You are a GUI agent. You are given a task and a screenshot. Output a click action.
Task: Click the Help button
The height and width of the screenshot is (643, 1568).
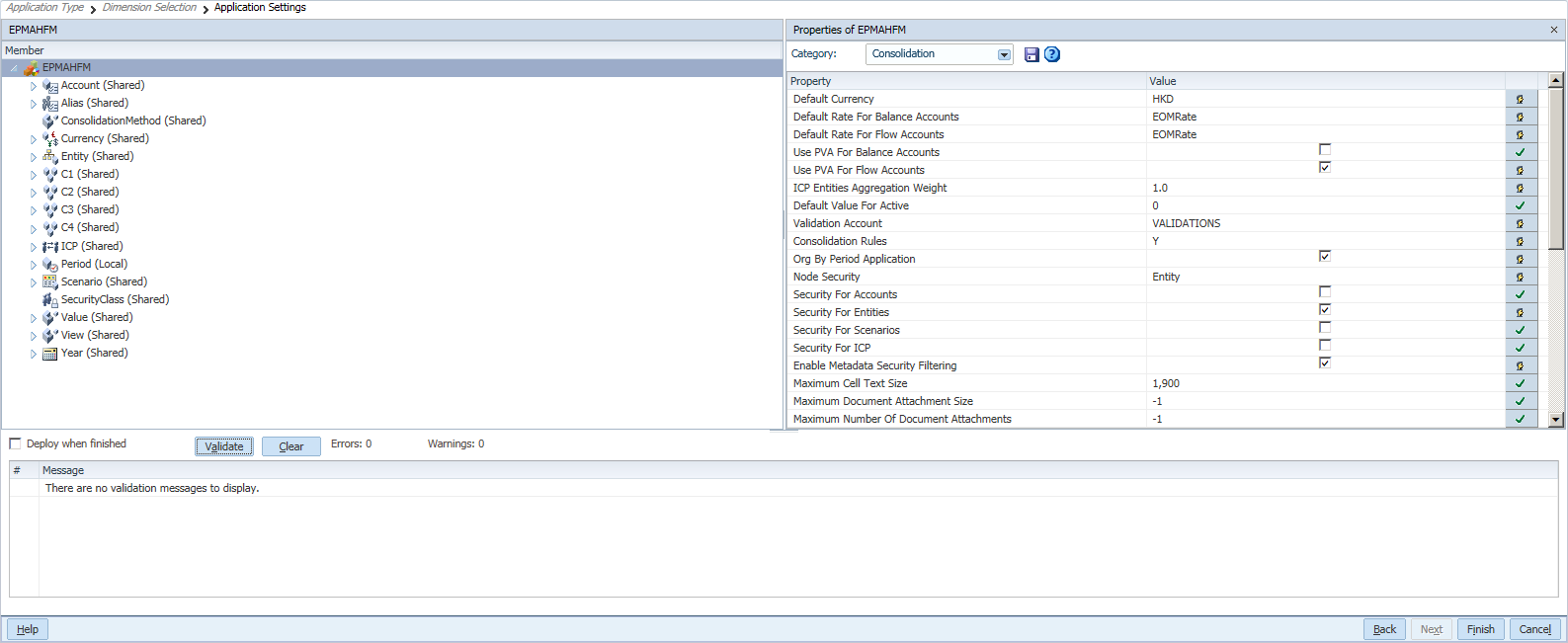tap(28, 629)
